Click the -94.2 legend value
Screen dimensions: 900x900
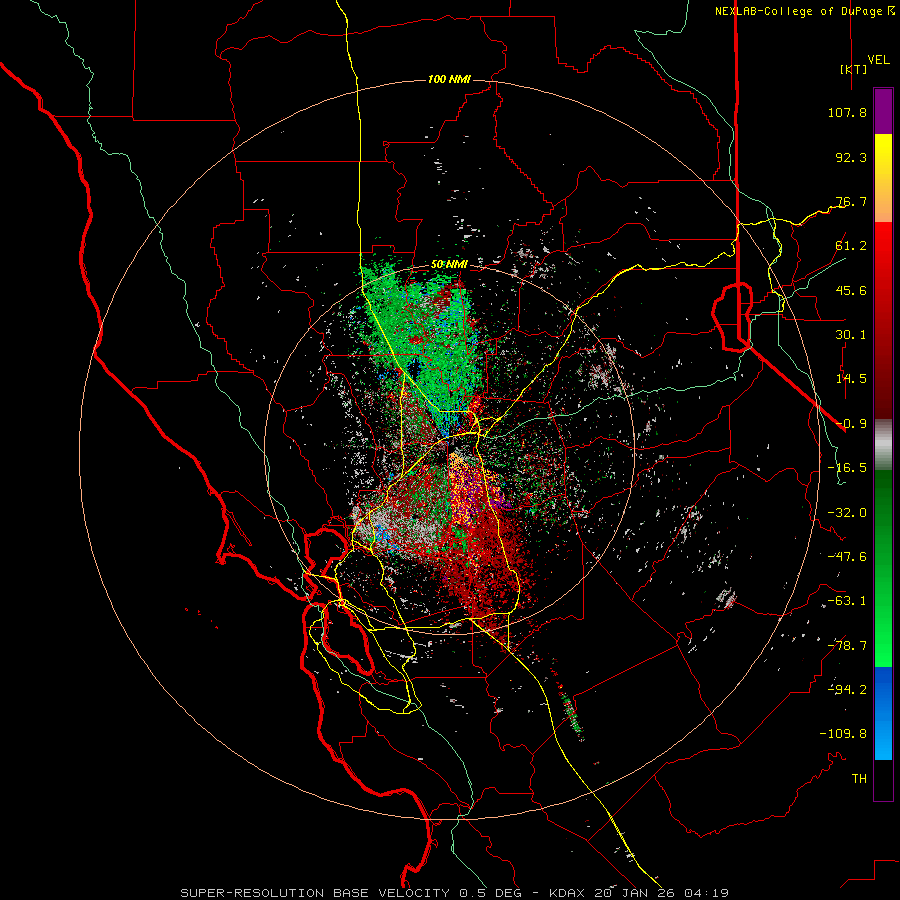coord(847,690)
